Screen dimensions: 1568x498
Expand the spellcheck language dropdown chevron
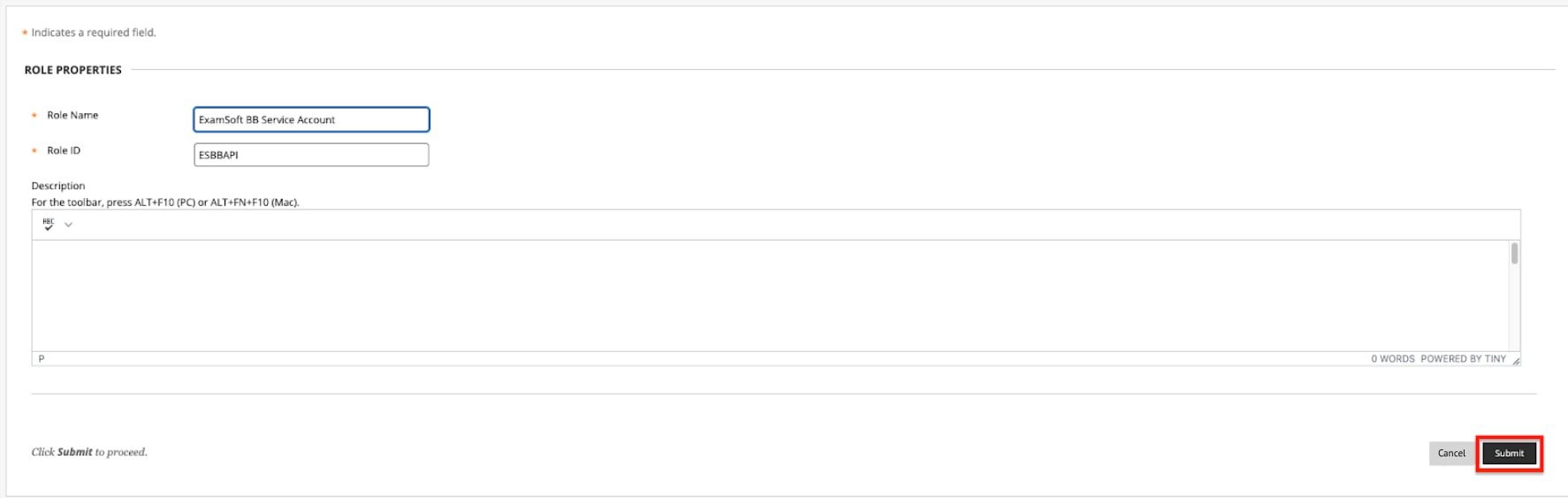pyautogui.click(x=68, y=225)
